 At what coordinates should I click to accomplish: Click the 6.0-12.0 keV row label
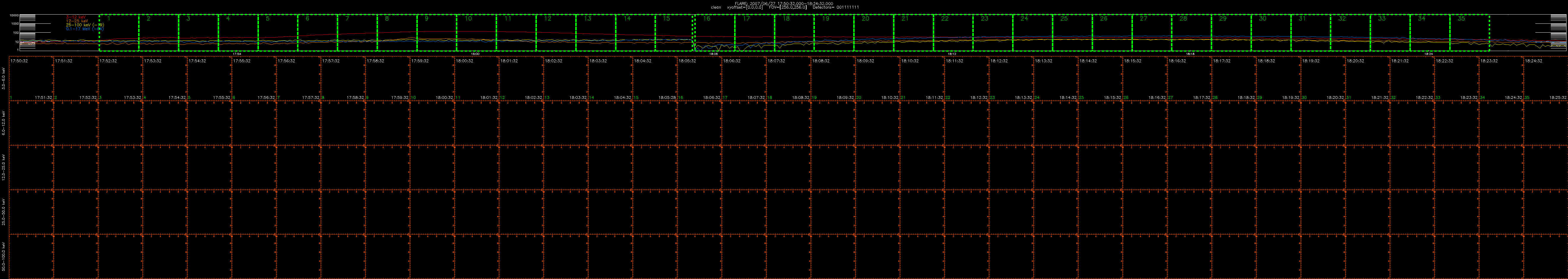point(4,123)
